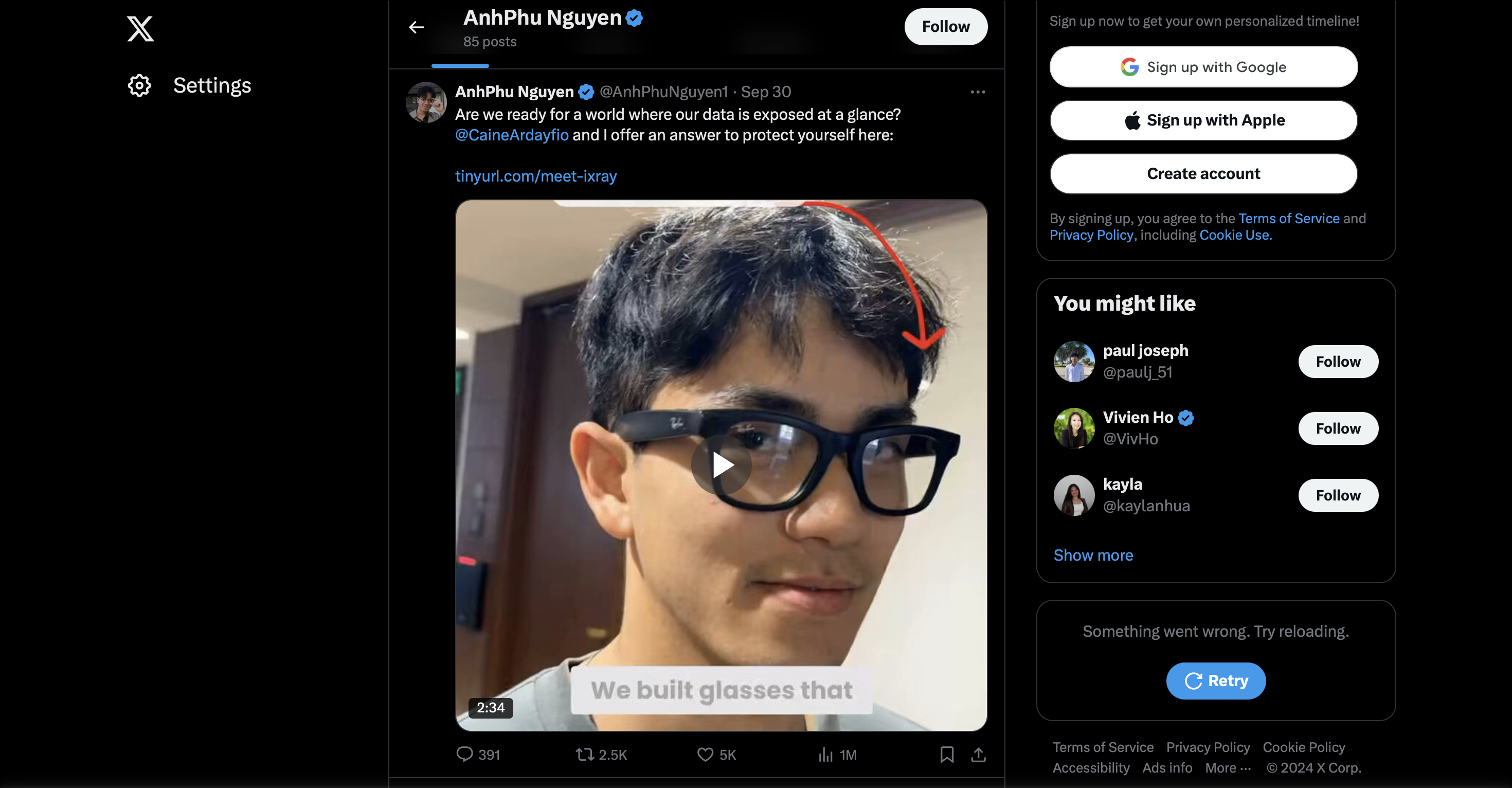The height and width of the screenshot is (788, 1512).
Task: Open the tinyurl.com/meet-ixray link
Action: [x=536, y=176]
